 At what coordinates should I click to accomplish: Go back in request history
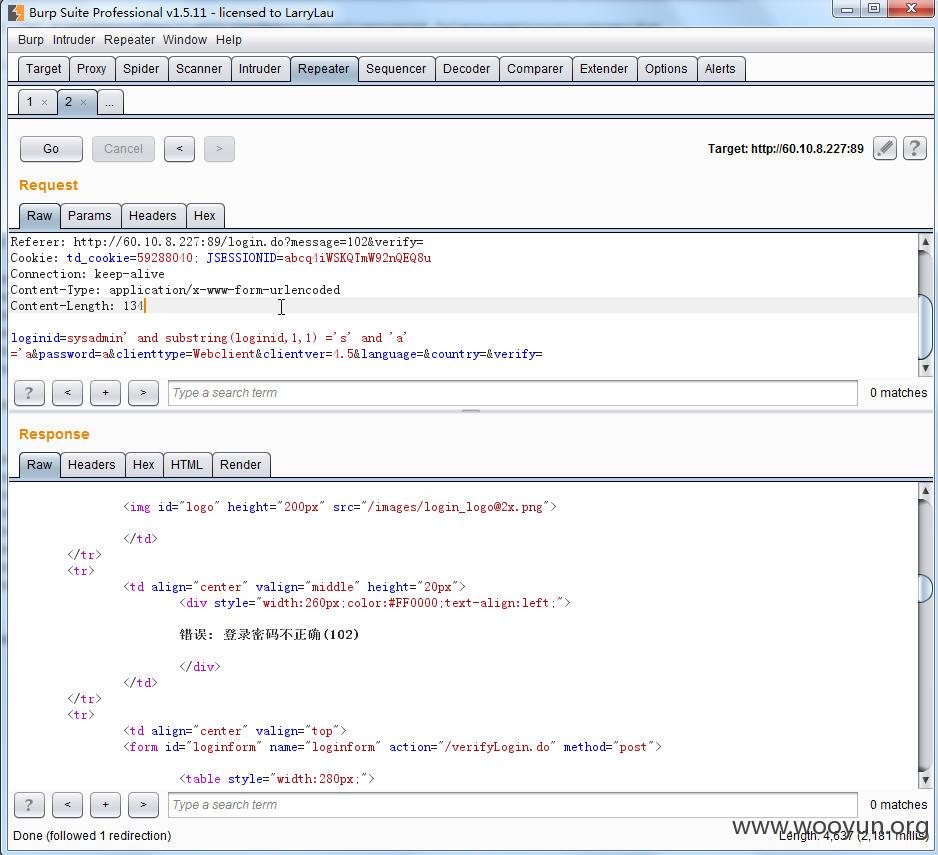(179, 149)
